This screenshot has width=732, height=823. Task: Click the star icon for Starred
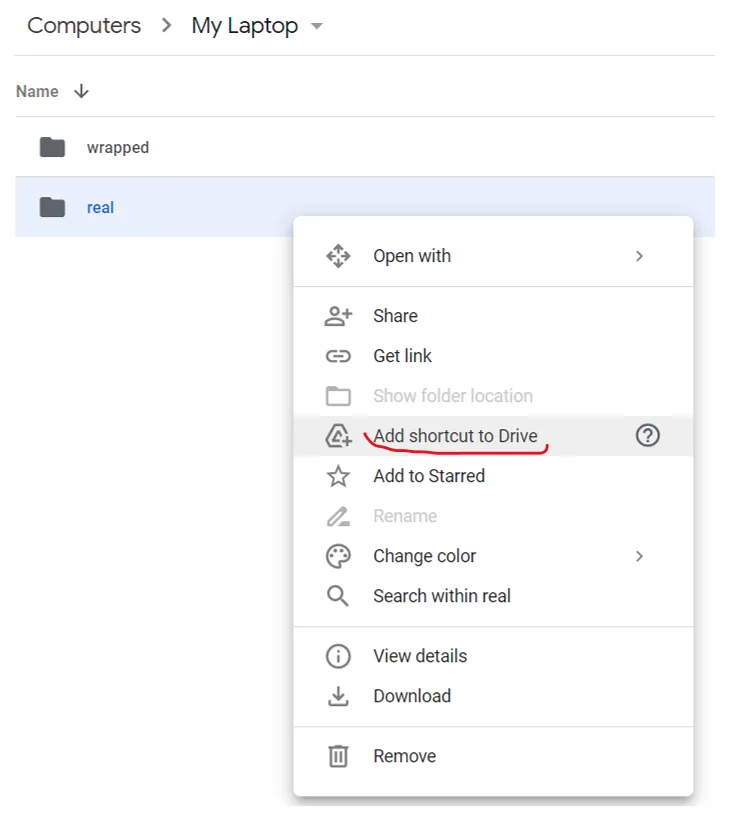pos(339,476)
